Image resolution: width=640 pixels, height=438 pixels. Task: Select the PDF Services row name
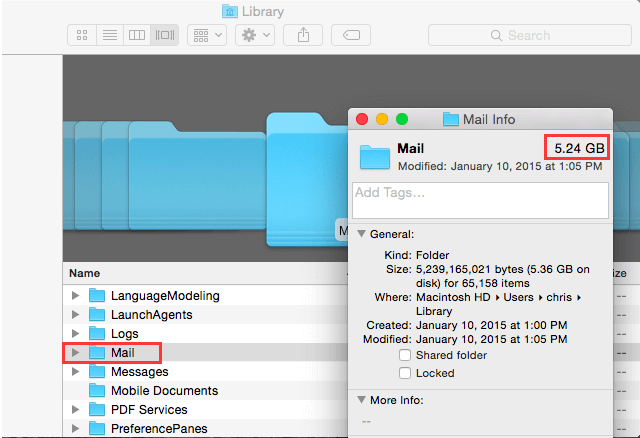[x=149, y=409]
